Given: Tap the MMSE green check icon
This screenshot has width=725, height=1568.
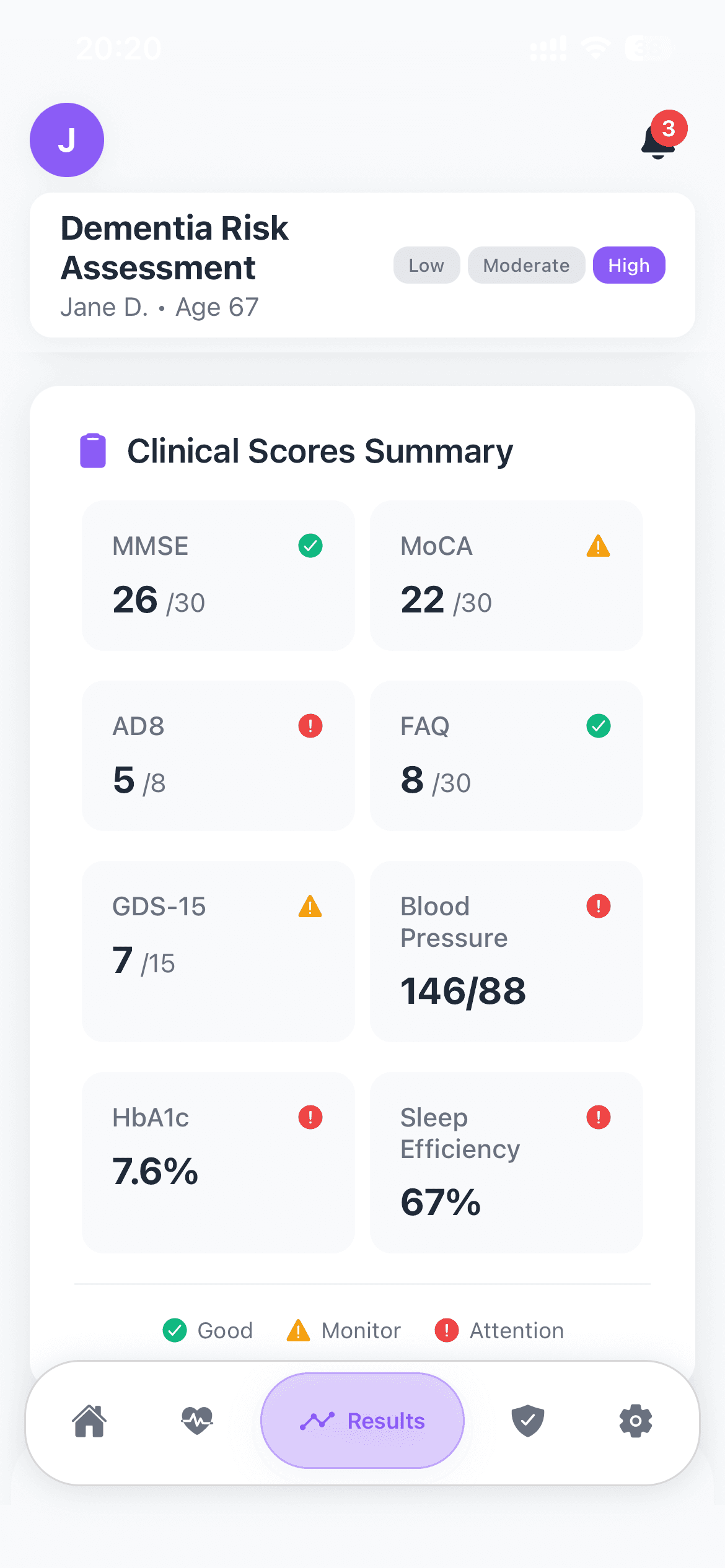Looking at the screenshot, I should (x=310, y=546).
